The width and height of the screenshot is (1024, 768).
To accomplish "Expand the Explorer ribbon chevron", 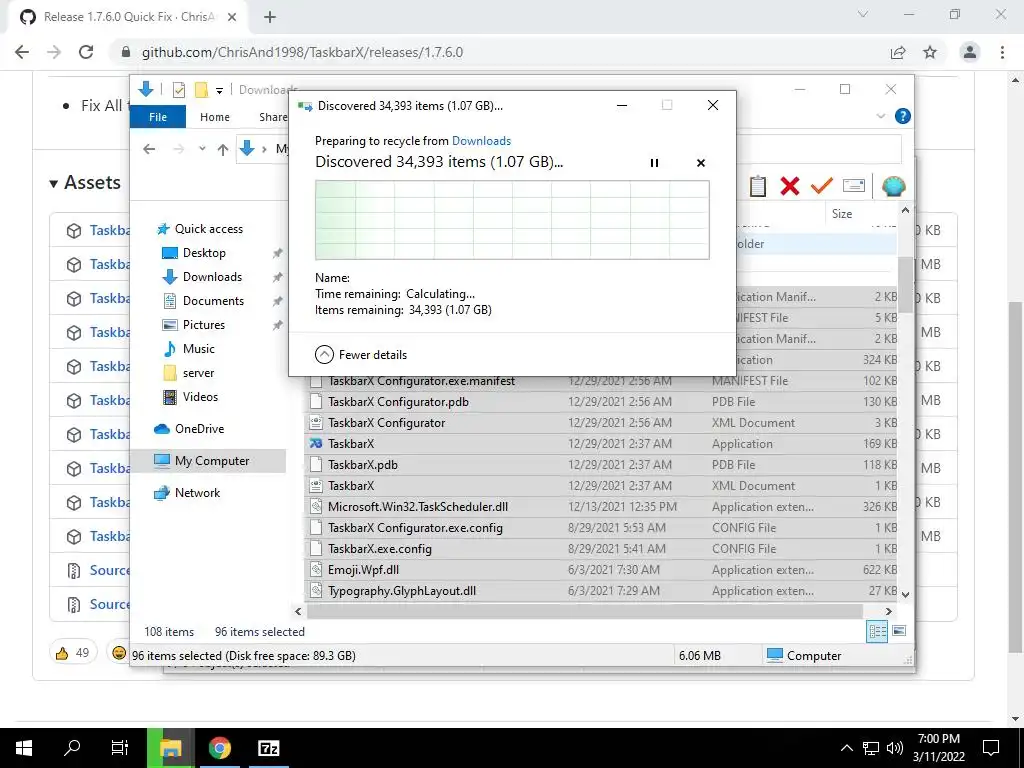I will click(x=881, y=116).
